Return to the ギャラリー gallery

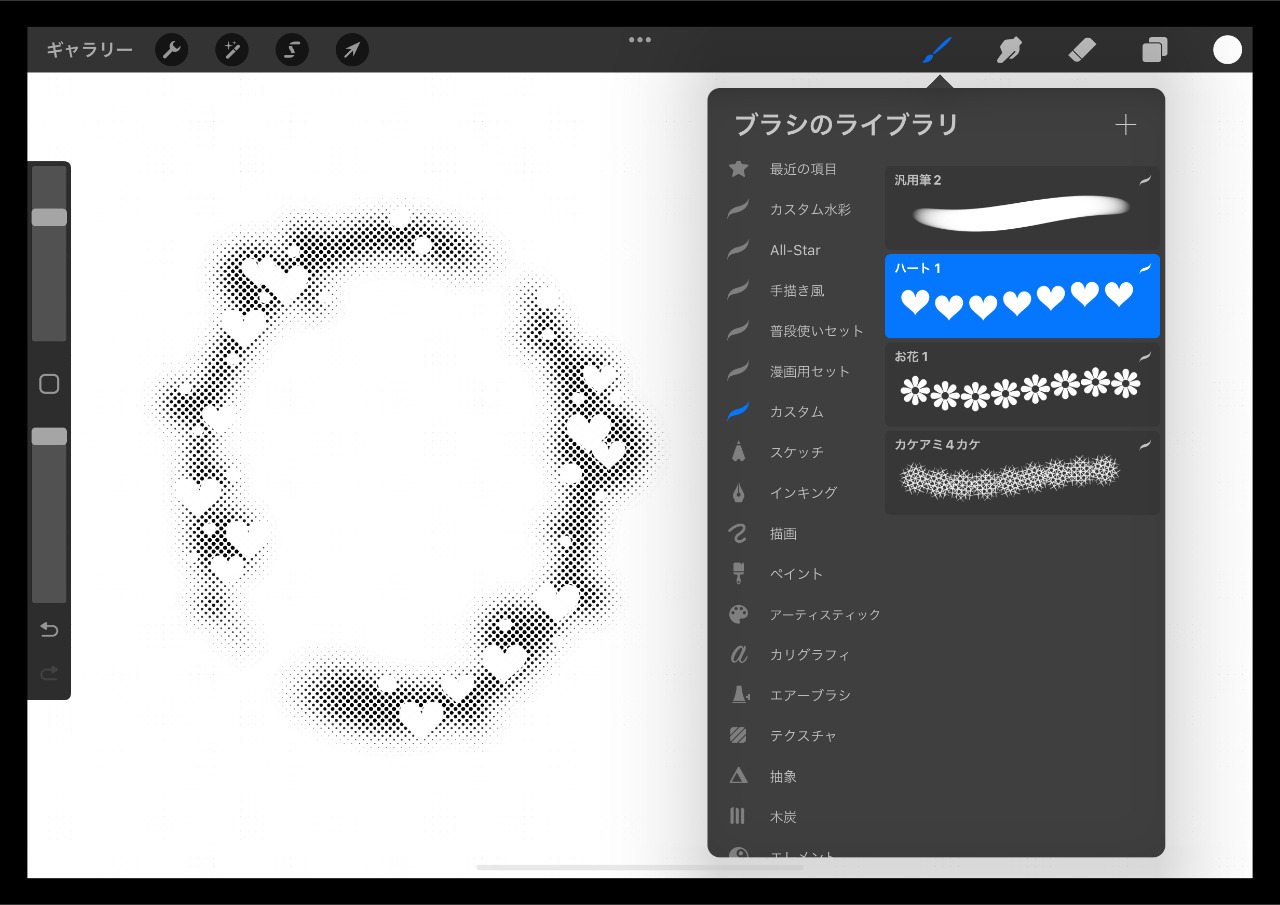pos(89,50)
